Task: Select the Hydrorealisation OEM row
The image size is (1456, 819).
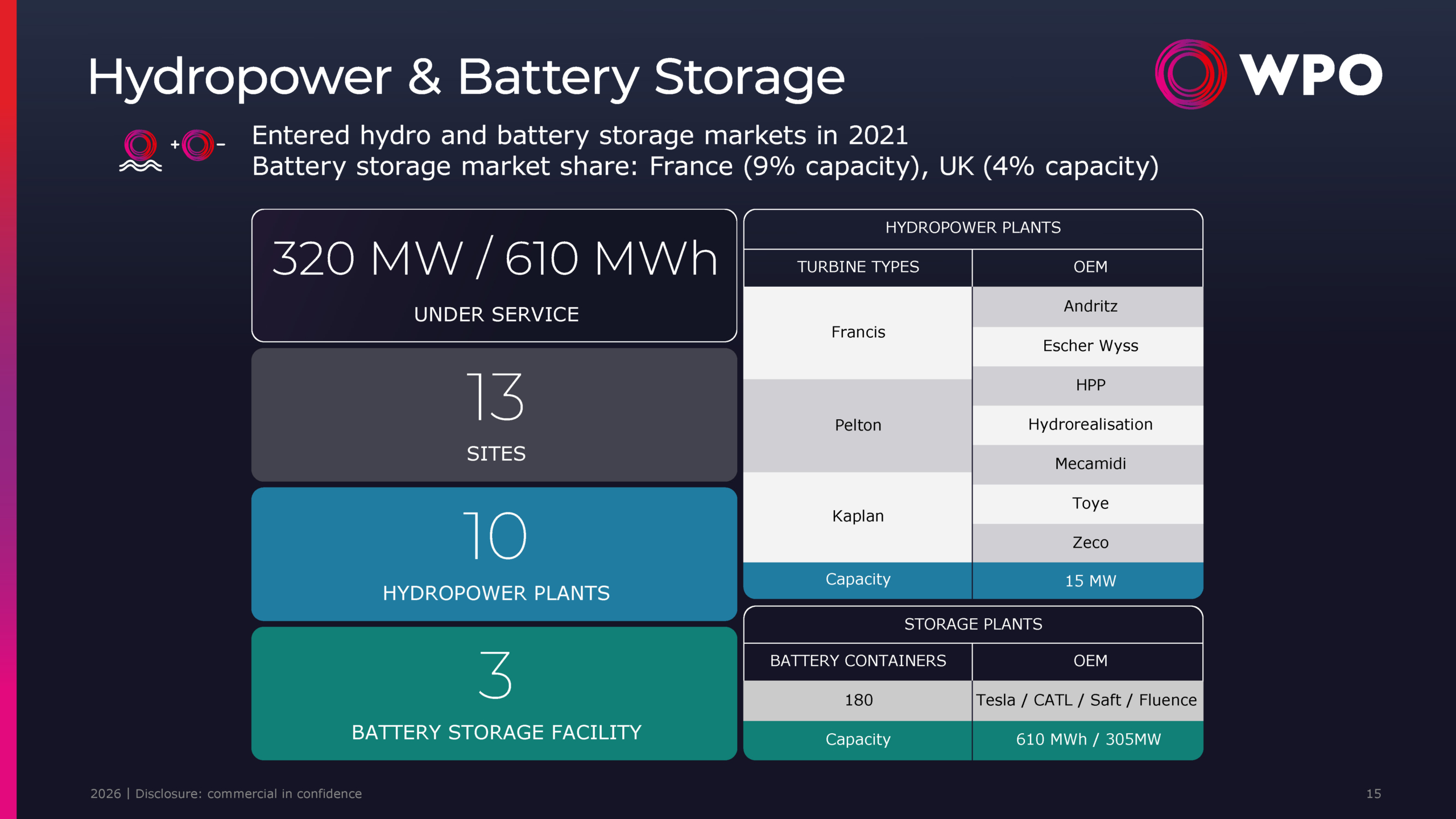Action: (1090, 425)
